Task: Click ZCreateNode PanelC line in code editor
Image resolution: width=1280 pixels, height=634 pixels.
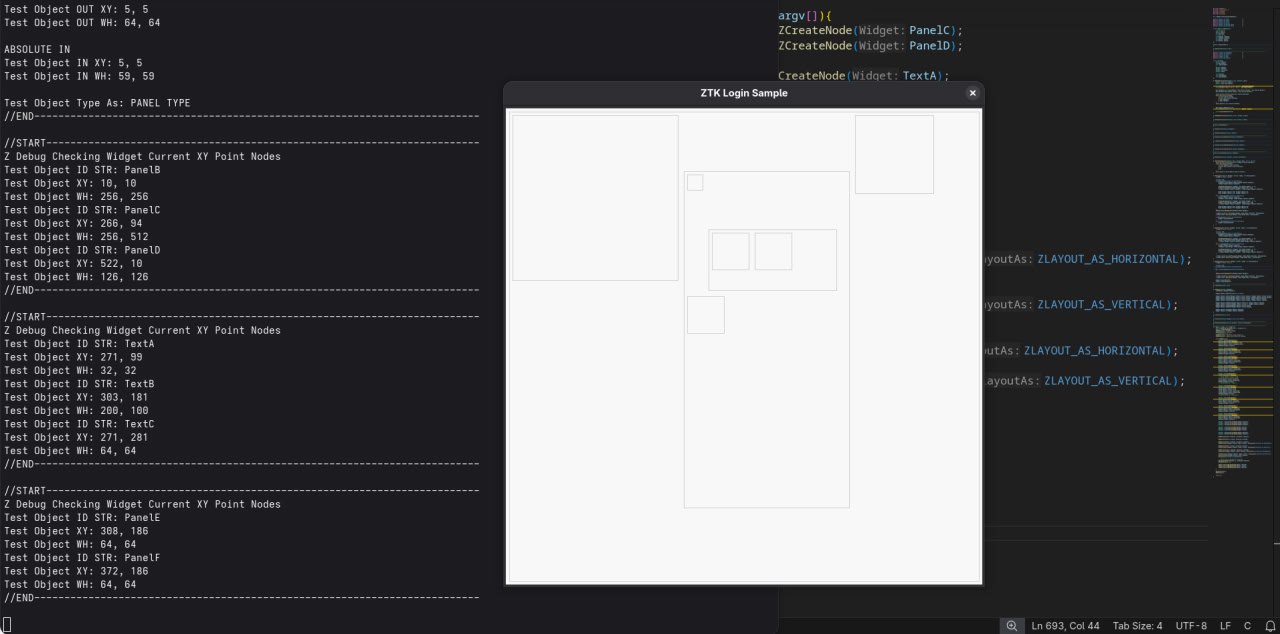Action: point(870,30)
